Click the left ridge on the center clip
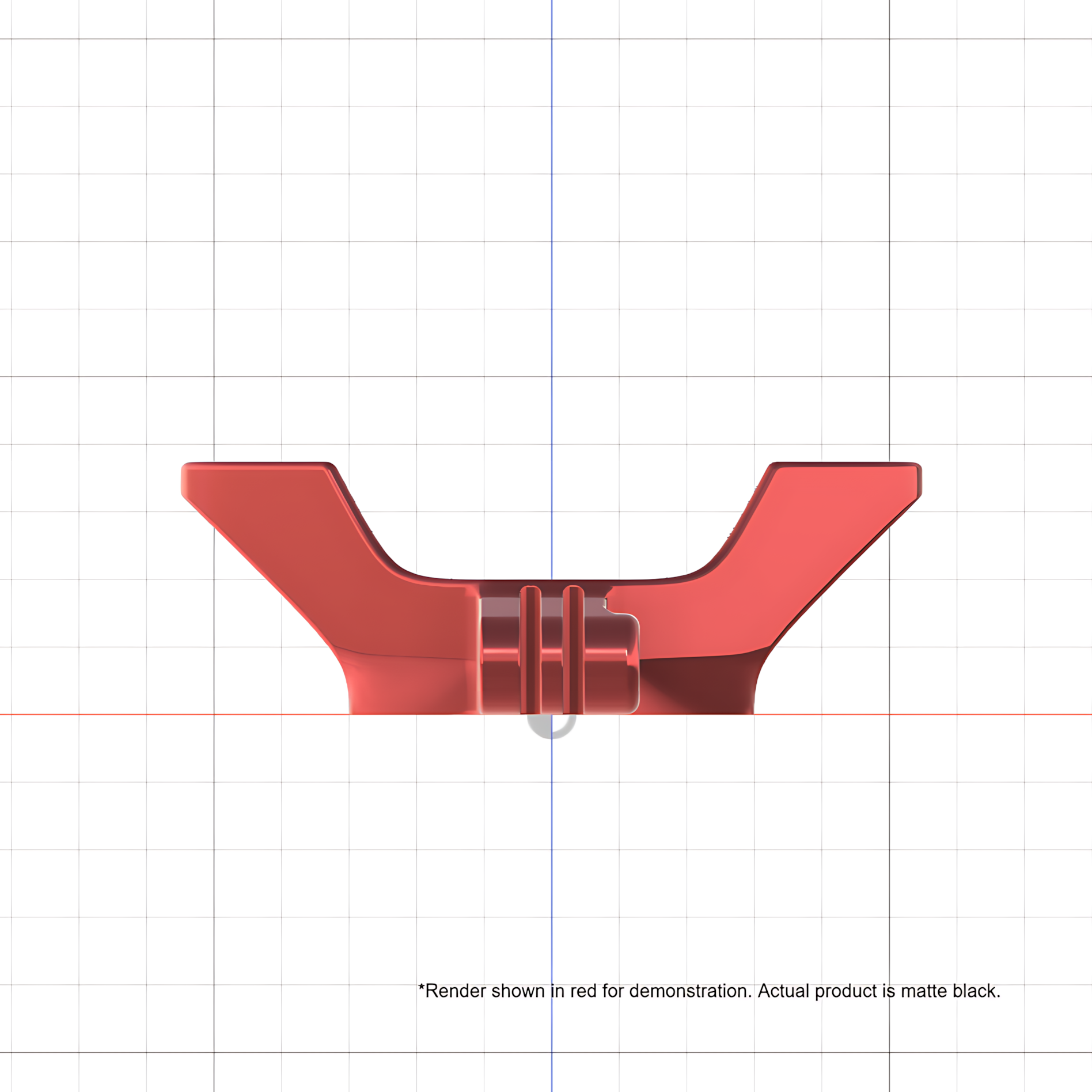The height and width of the screenshot is (1092, 1092). (530, 650)
